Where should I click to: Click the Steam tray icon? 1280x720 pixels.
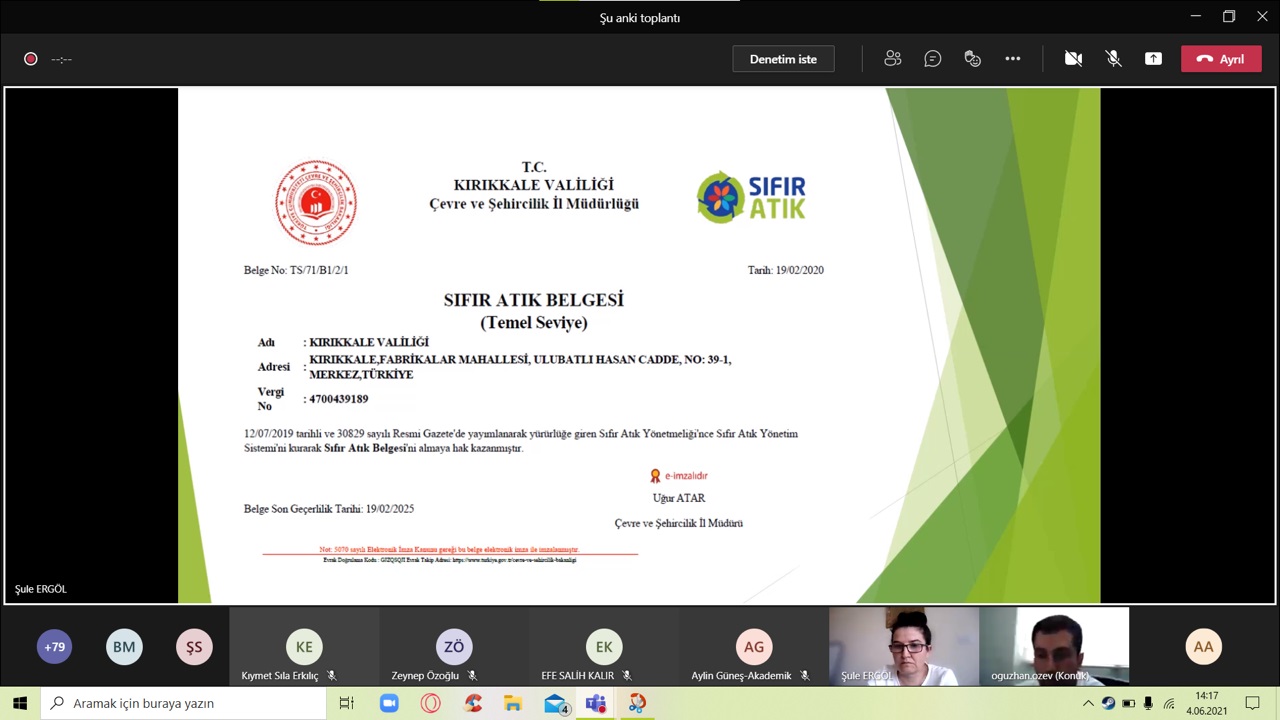click(x=1108, y=704)
